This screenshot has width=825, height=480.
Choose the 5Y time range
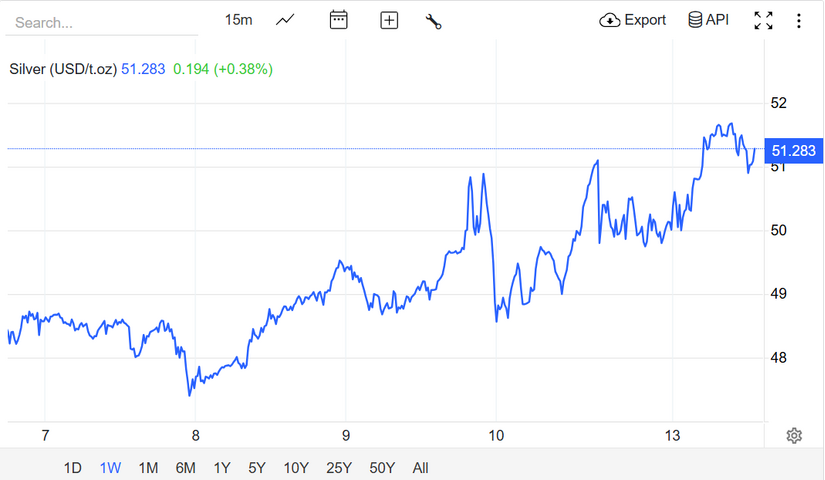coord(257,467)
